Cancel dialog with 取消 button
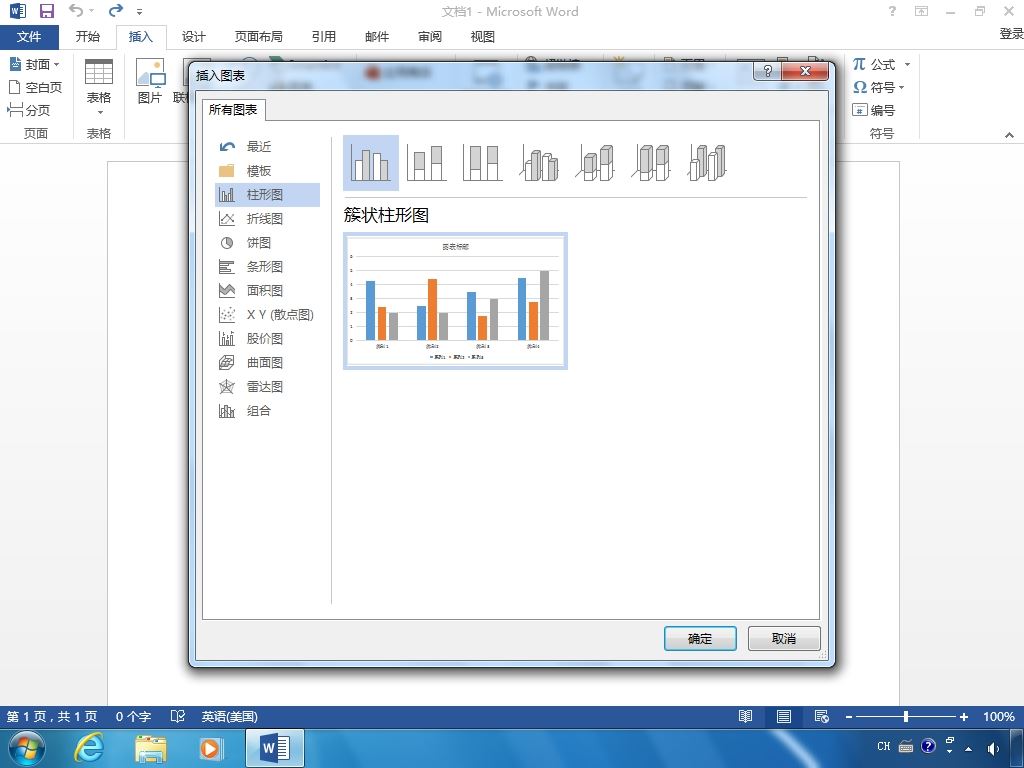This screenshot has width=1024, height=768. pos(784,639)
